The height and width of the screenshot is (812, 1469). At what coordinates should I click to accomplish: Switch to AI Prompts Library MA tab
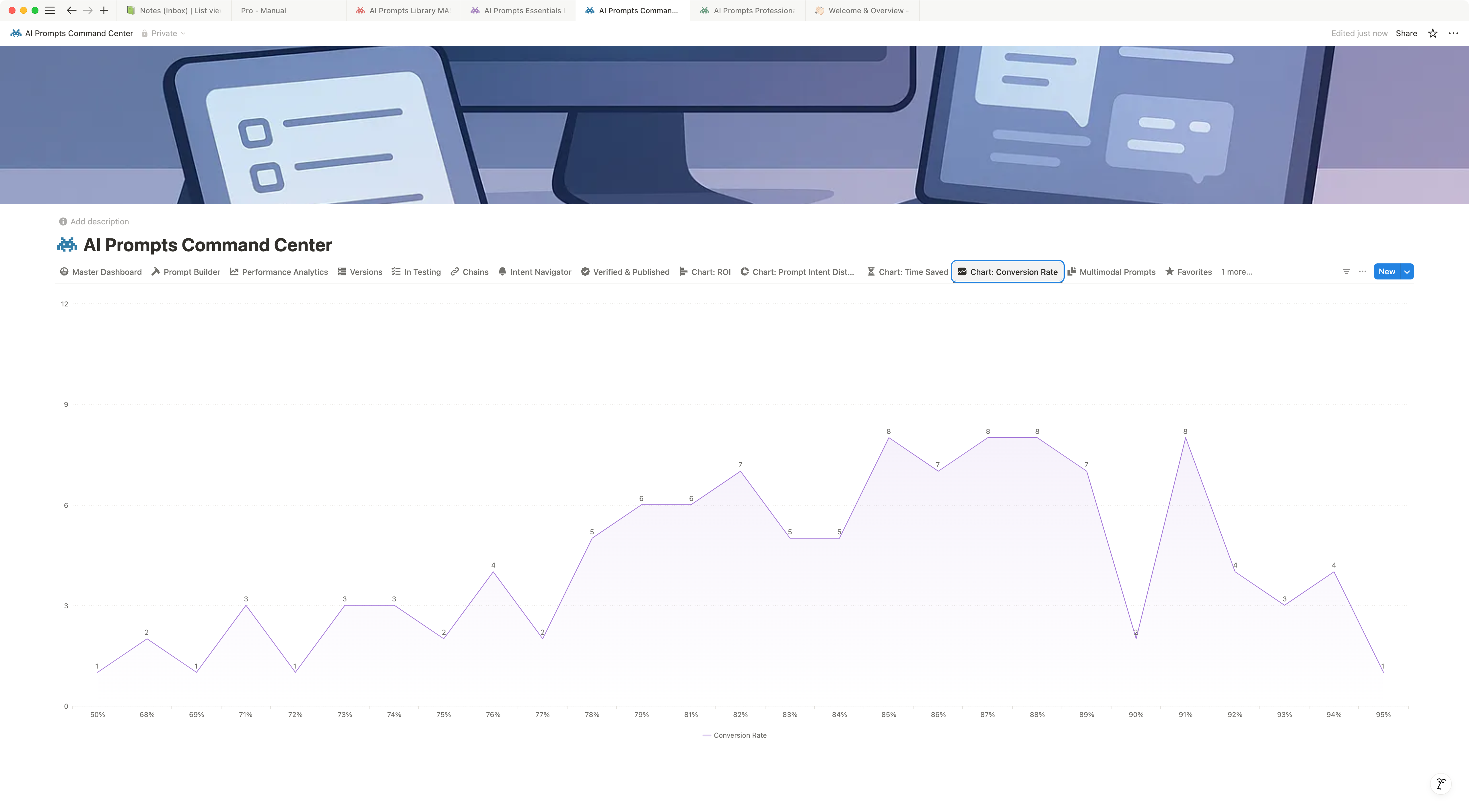[403, 10]
